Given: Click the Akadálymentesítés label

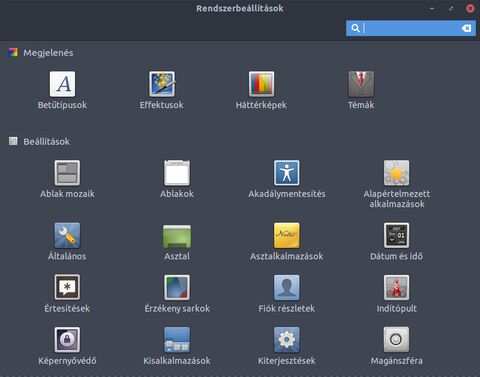Looking at the screenshot, I should [287, 194].
